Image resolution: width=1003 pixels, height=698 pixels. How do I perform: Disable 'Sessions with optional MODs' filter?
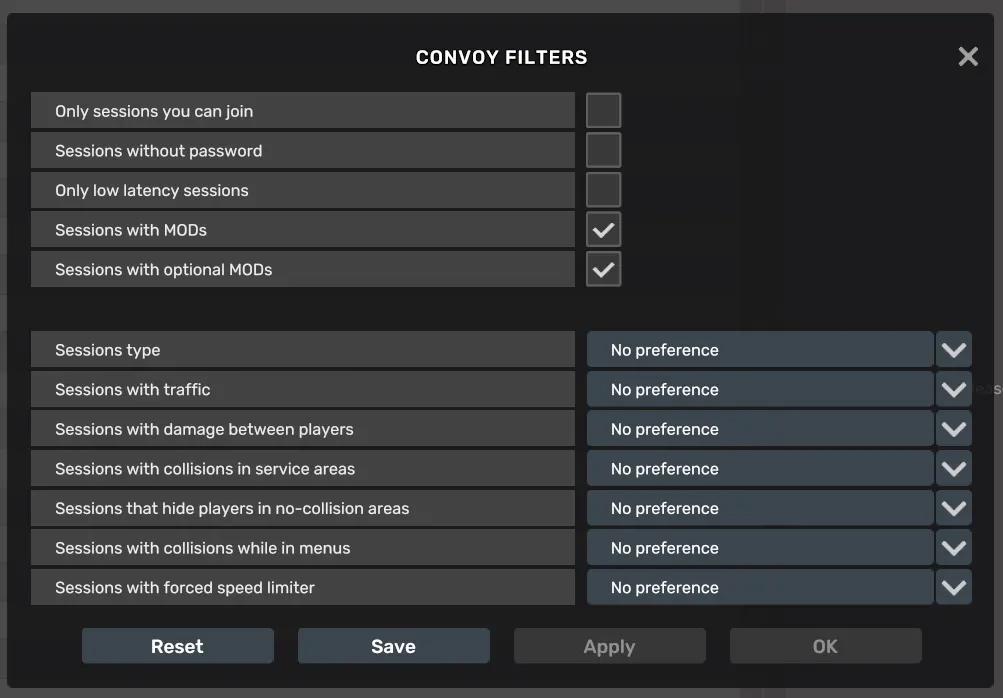(x=603, y=268)
